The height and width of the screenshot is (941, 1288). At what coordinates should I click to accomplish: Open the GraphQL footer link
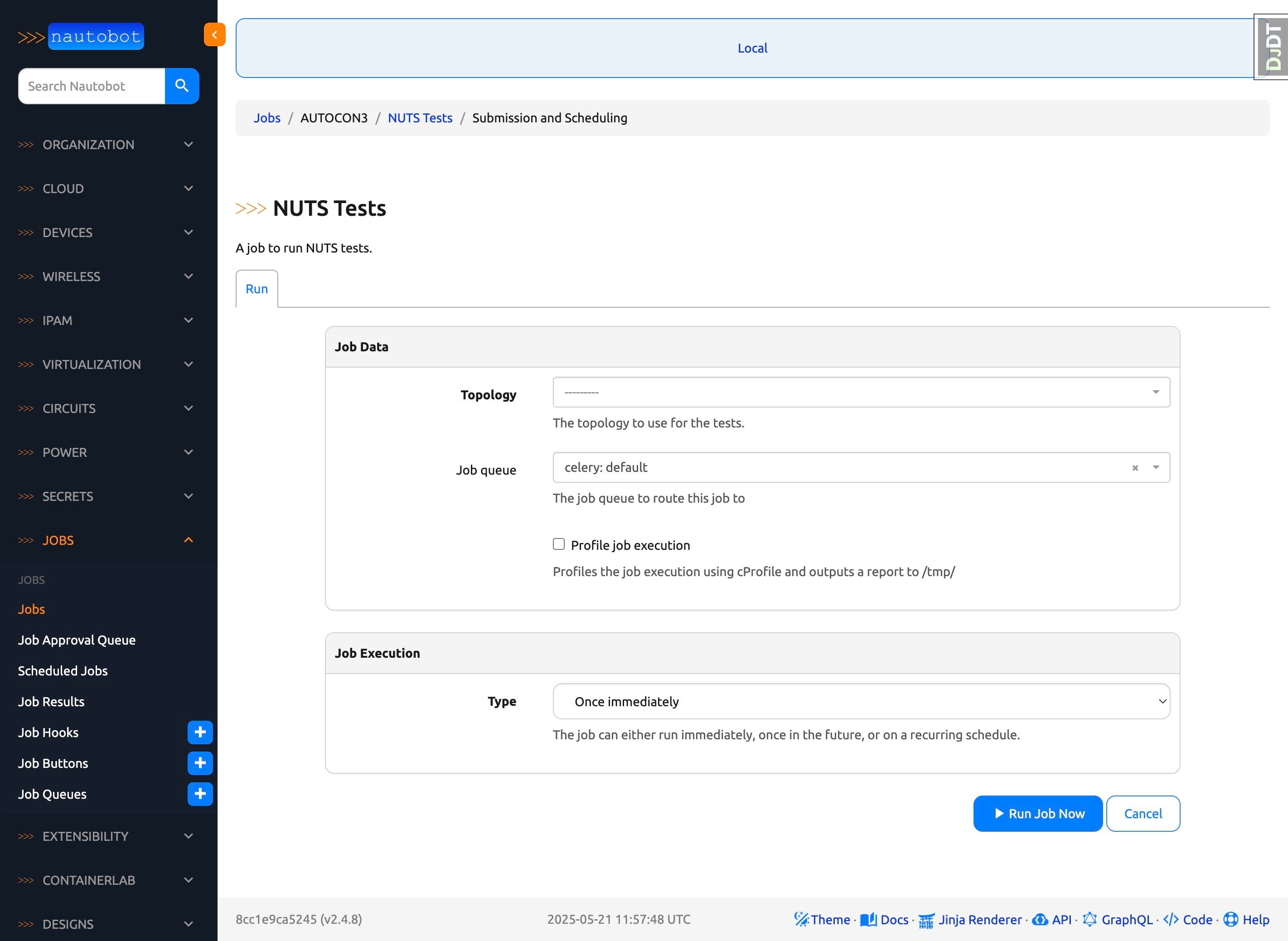1126,920
